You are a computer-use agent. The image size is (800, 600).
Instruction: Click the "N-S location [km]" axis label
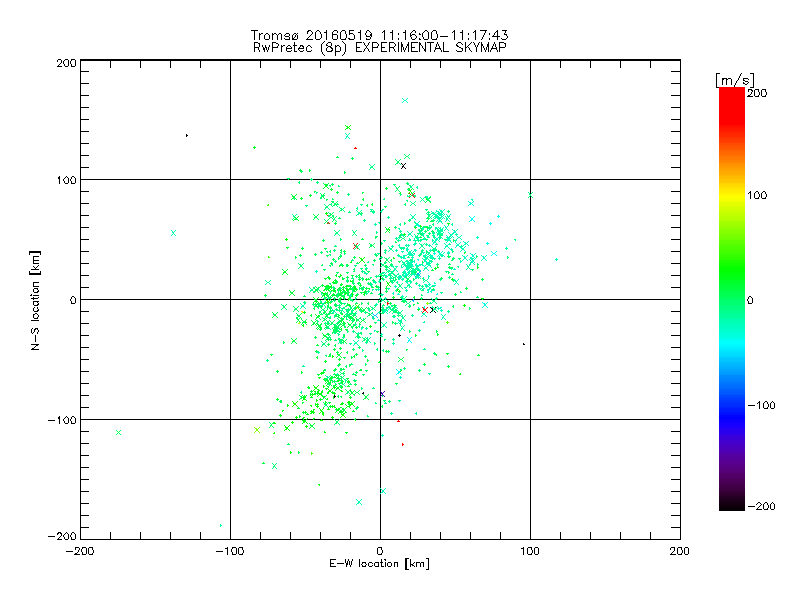click(35, 300)
